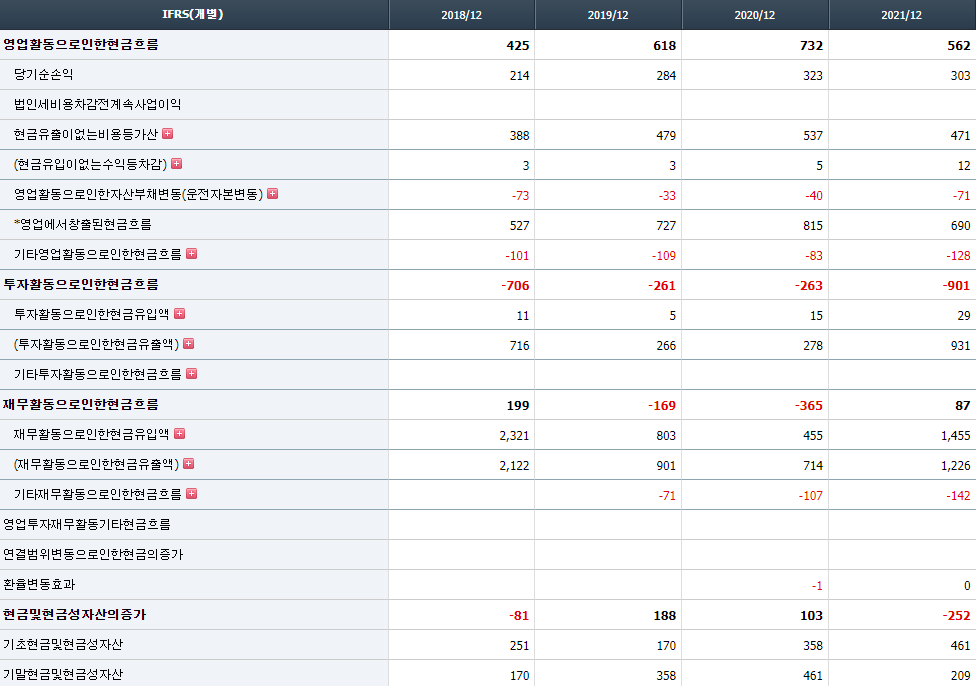Viewport: 980px width, 686px height.
Task: Click the 2018/12 financing outflow value 2,122
Action: [514, 465]
